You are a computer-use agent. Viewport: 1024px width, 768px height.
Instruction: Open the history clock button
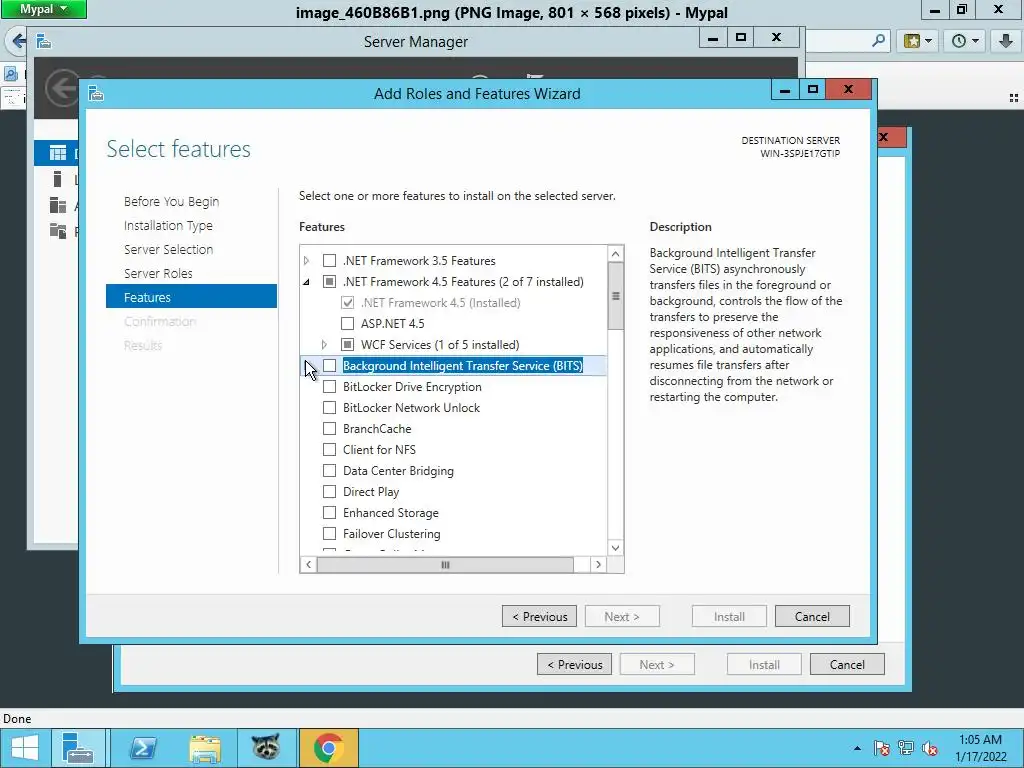coord(965,41)
